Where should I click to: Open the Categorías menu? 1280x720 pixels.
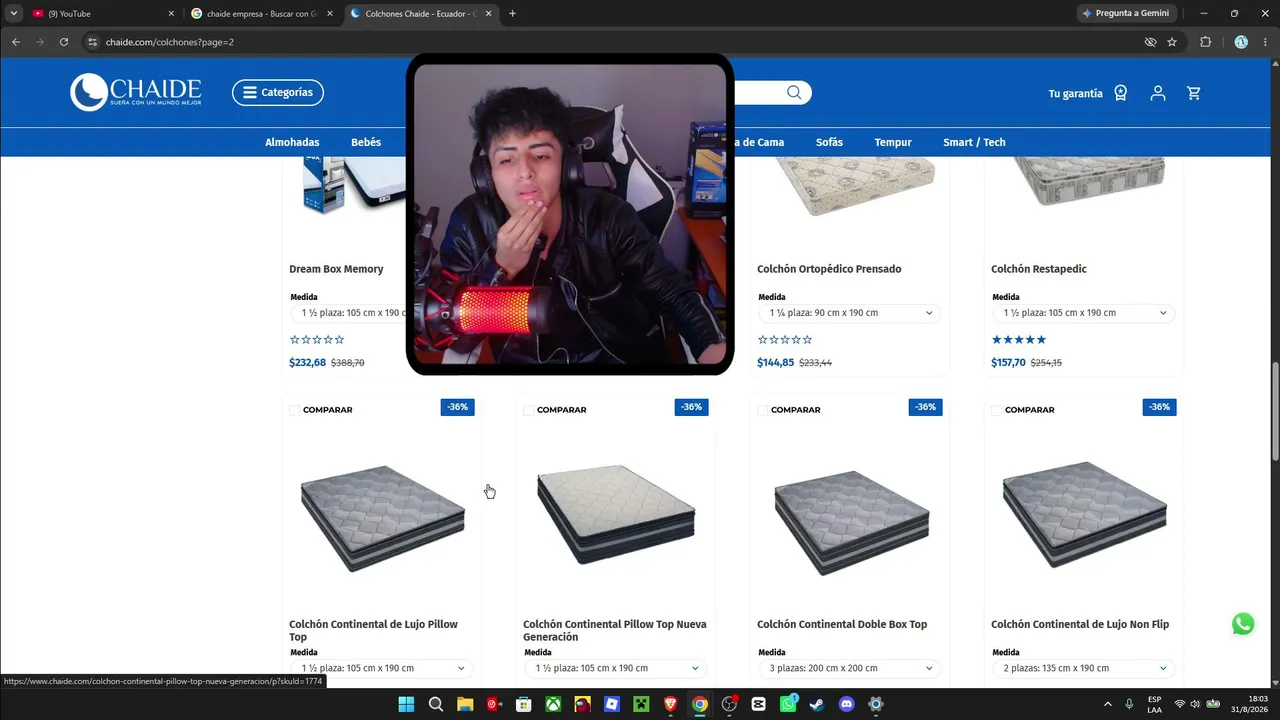[x=278, y=92]
